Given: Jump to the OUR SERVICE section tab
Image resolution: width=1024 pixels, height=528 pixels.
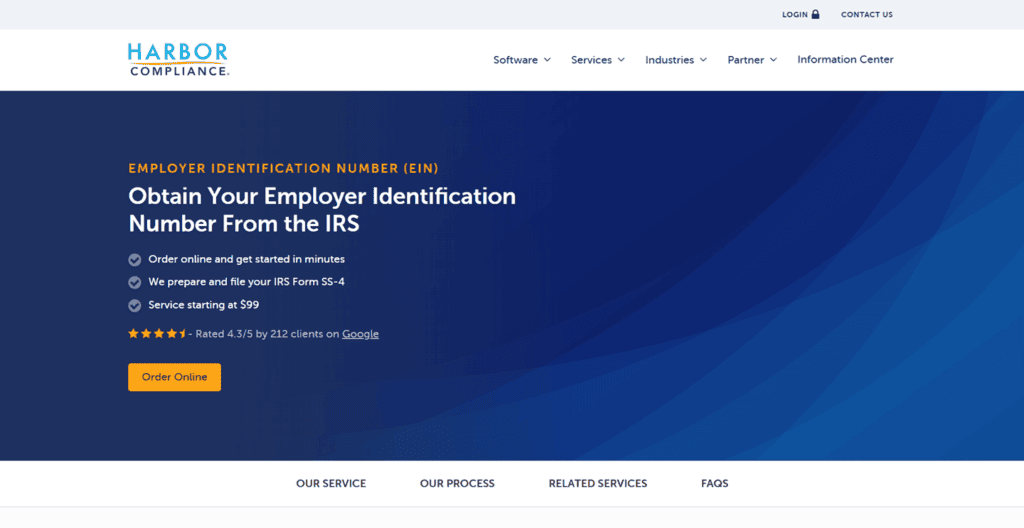Looking at the screenshot, I should pos(331,484).
